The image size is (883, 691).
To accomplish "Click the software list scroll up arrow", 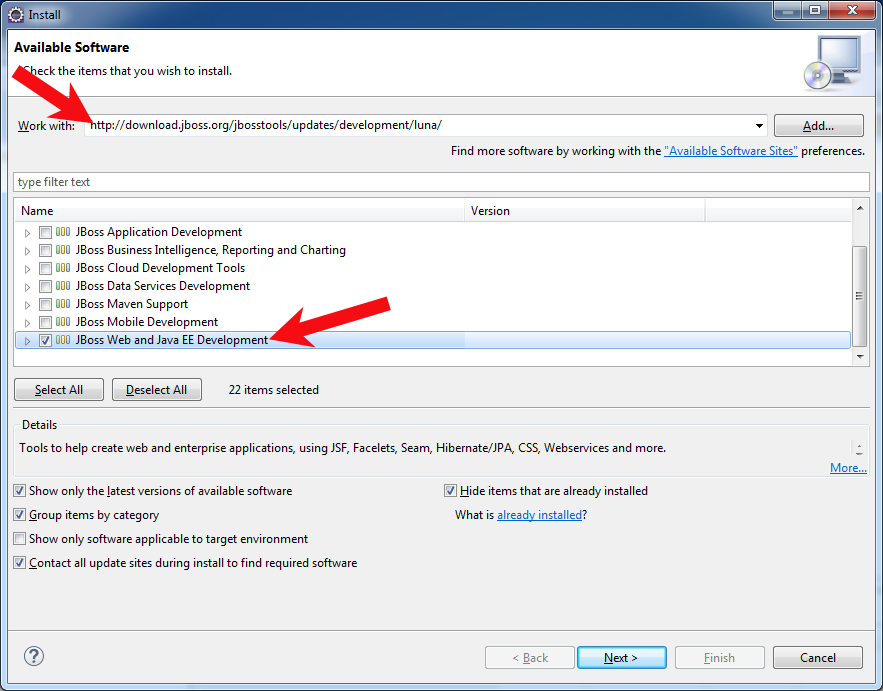I will click(x=860, y=208).
